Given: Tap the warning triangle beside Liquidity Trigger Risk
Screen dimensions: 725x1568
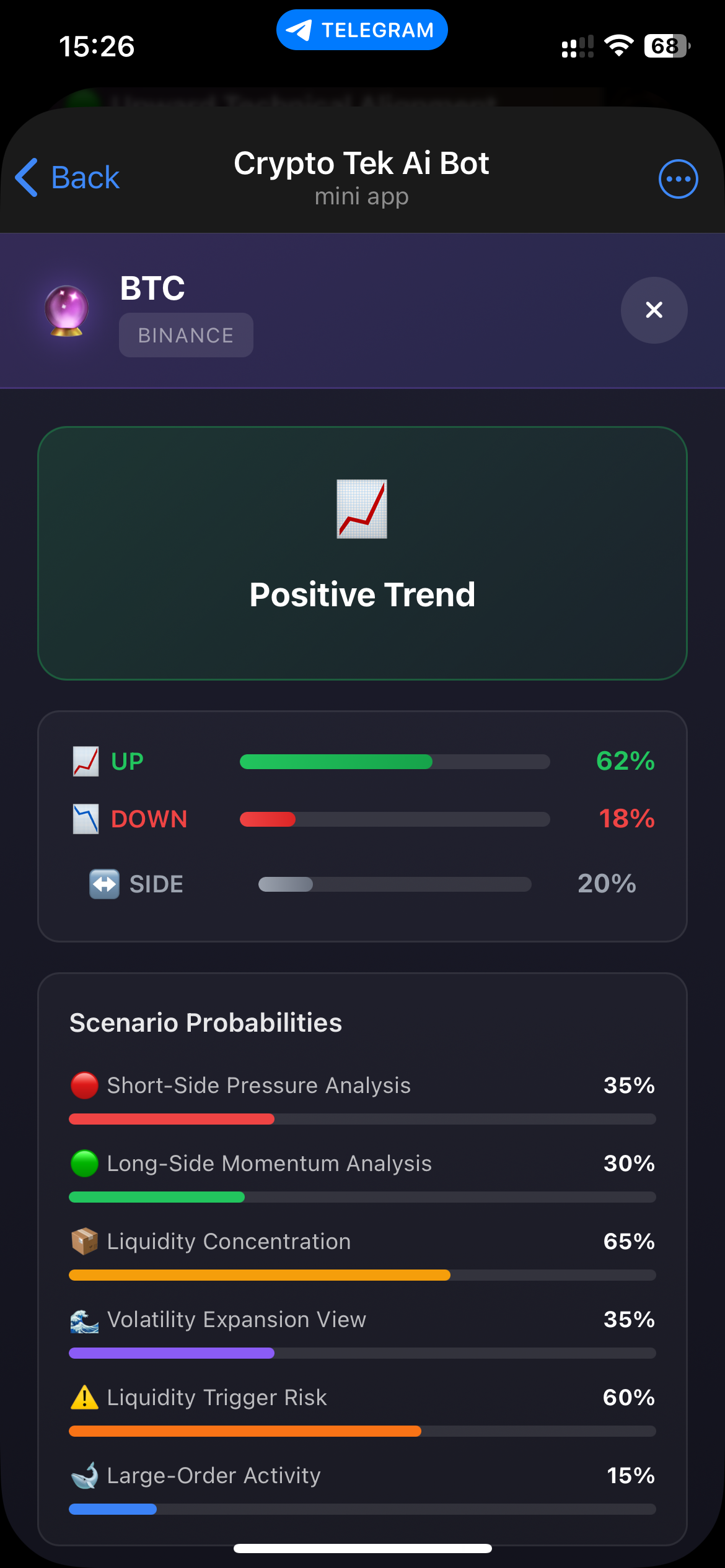Looking at the screenshot, I should pyautogui.click(x=85, y=1398).
